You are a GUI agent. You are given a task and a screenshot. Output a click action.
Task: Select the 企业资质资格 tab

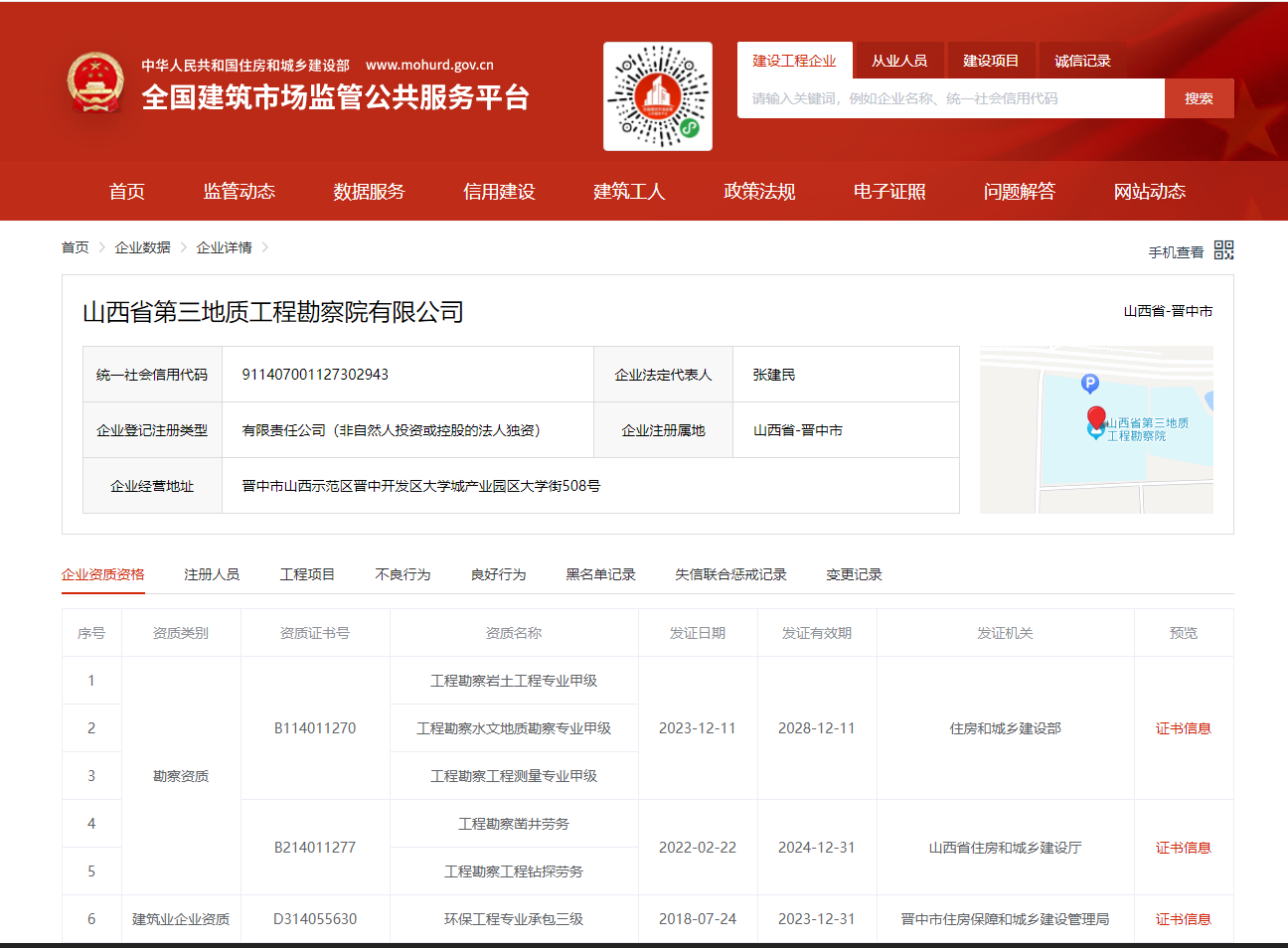tap(103, 574)
